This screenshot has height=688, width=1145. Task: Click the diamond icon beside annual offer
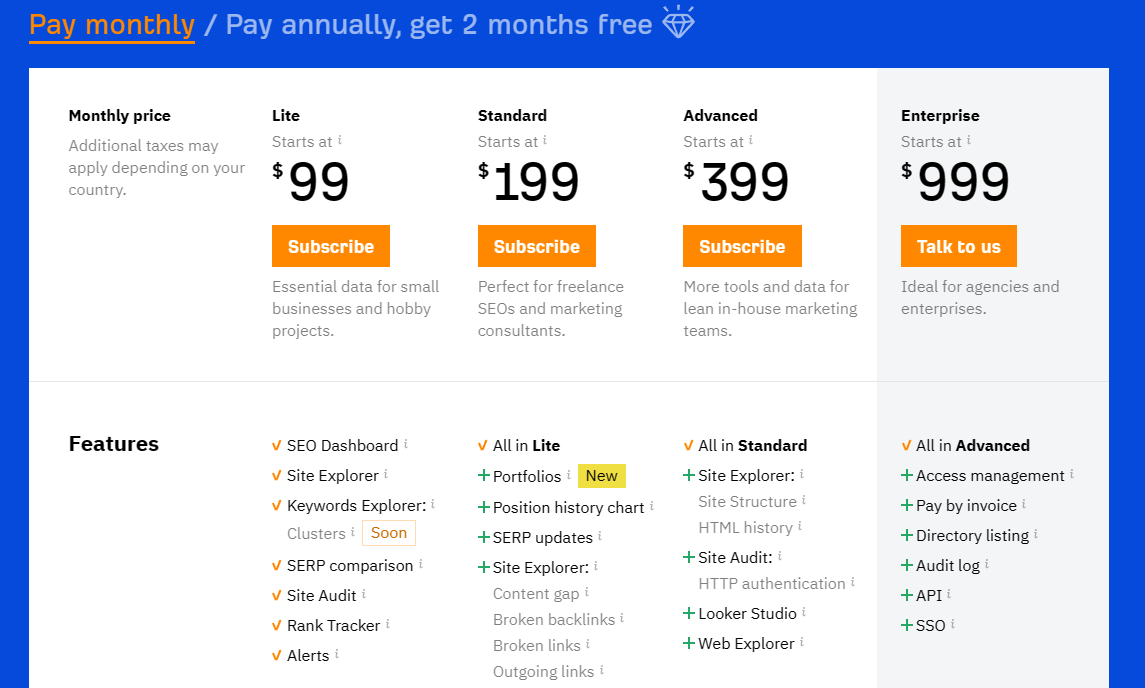pos(678,21)
